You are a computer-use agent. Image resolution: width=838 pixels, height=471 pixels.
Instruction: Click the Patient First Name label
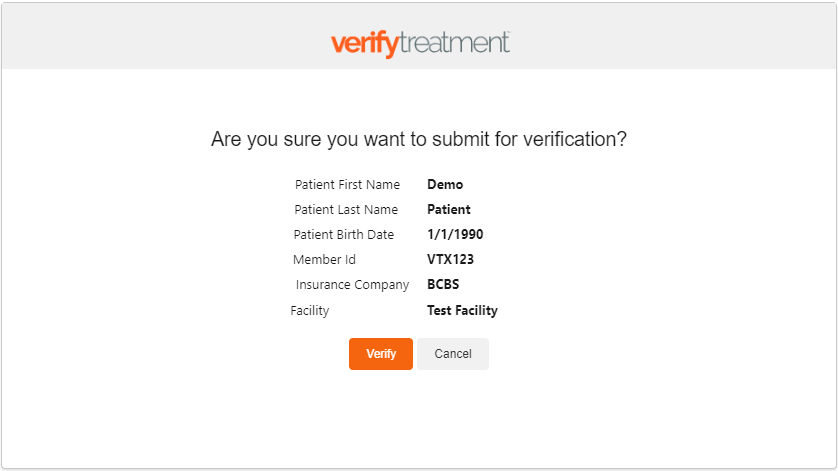point(347,185)
